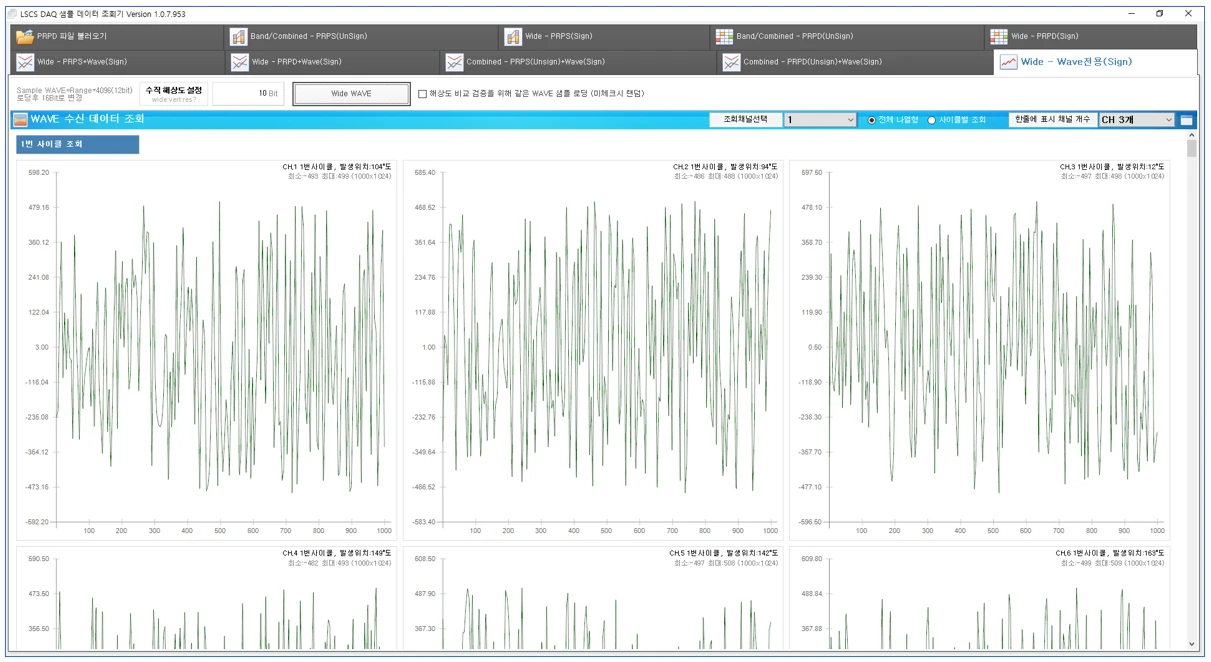The width and height of the screenshot is (1211, 662).
Task: Open the Combined - PRPD(Unsign)+Wave(Sign) tab
Action: (x=856, y=62)
